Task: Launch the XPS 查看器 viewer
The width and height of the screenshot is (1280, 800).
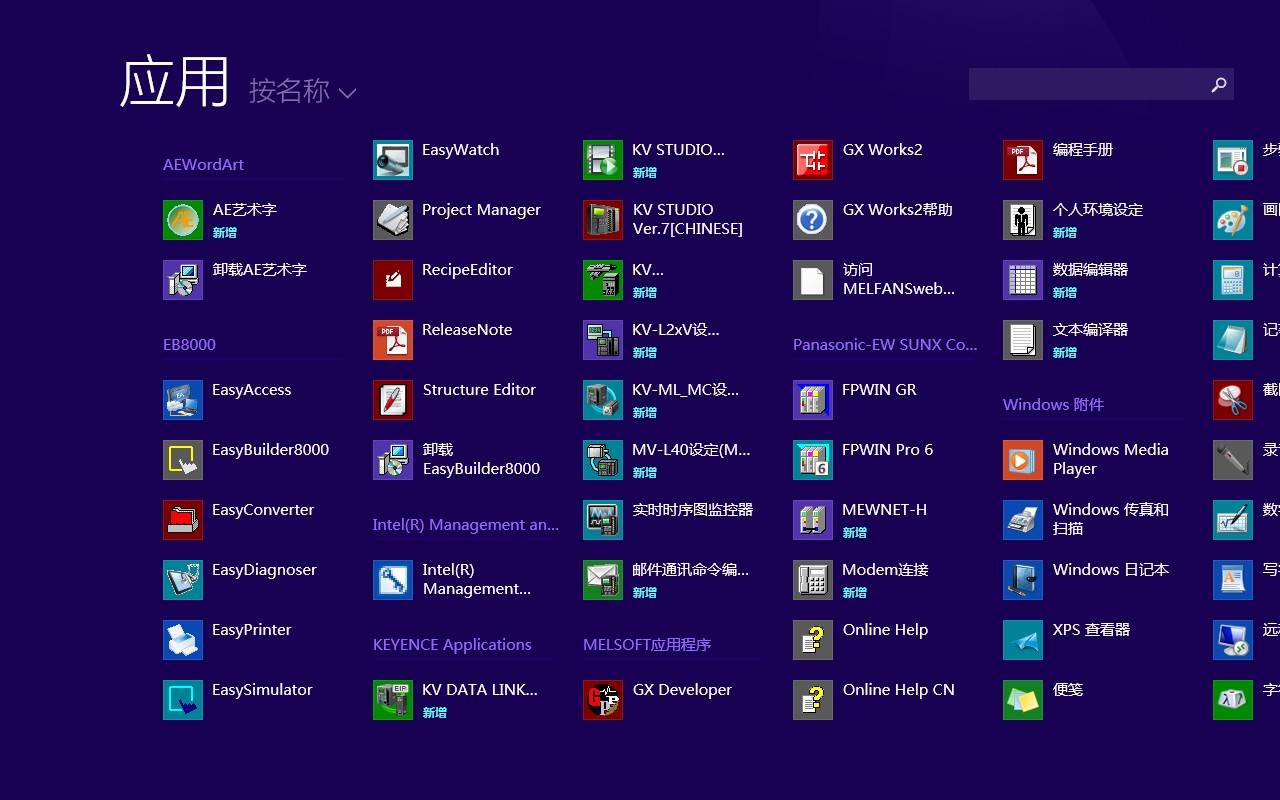Action: click(1023, 640)
